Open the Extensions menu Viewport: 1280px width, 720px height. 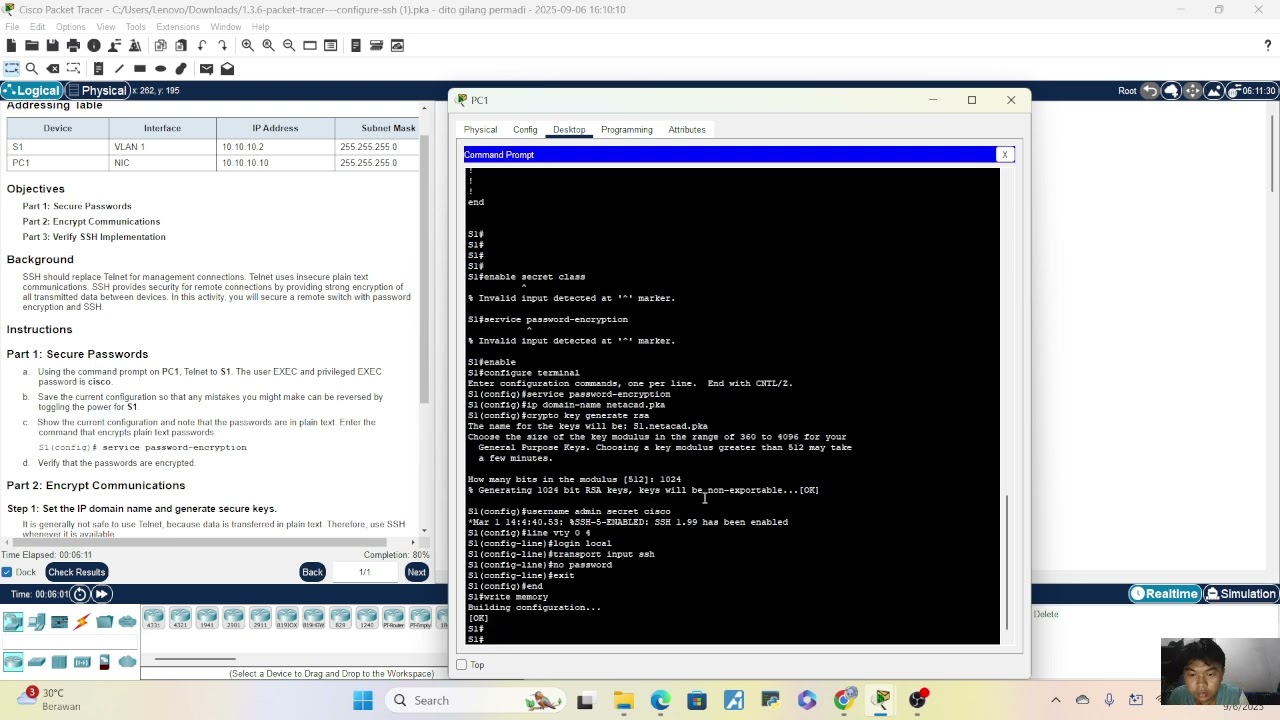[178, 27]
